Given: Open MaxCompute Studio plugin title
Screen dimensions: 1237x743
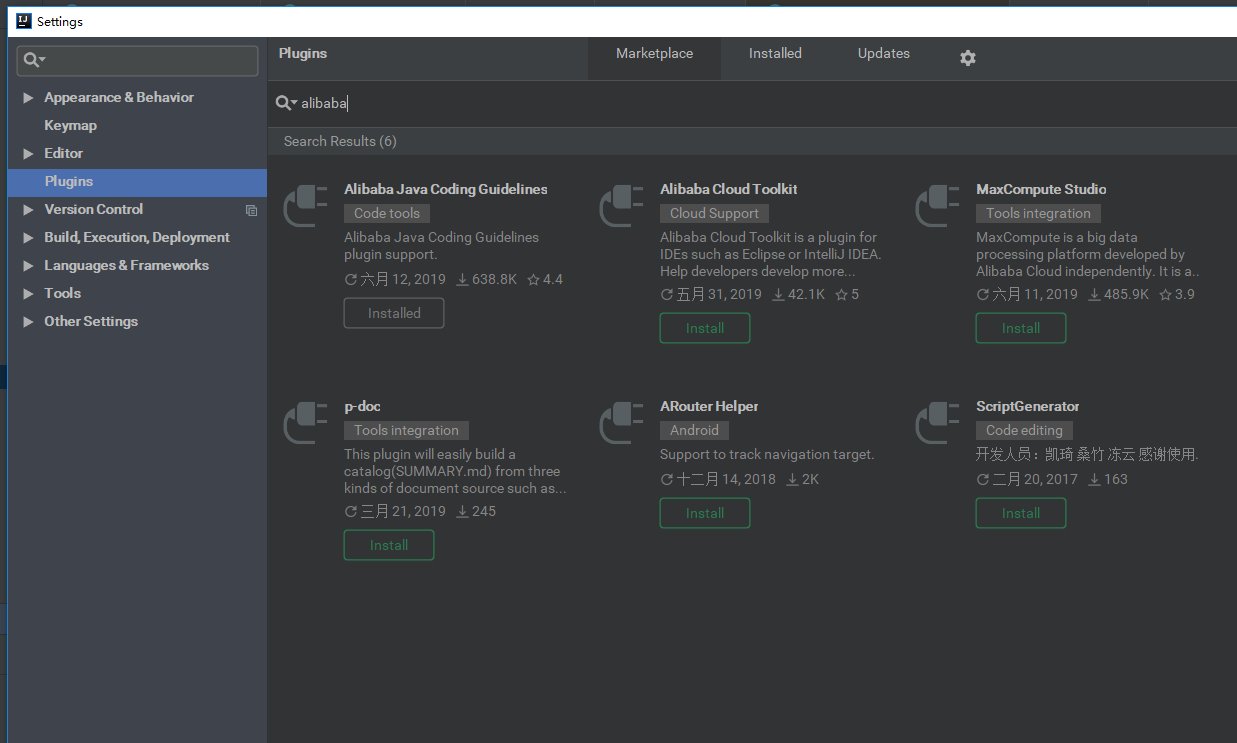Looking at the screenshot, I should 1041,189.
